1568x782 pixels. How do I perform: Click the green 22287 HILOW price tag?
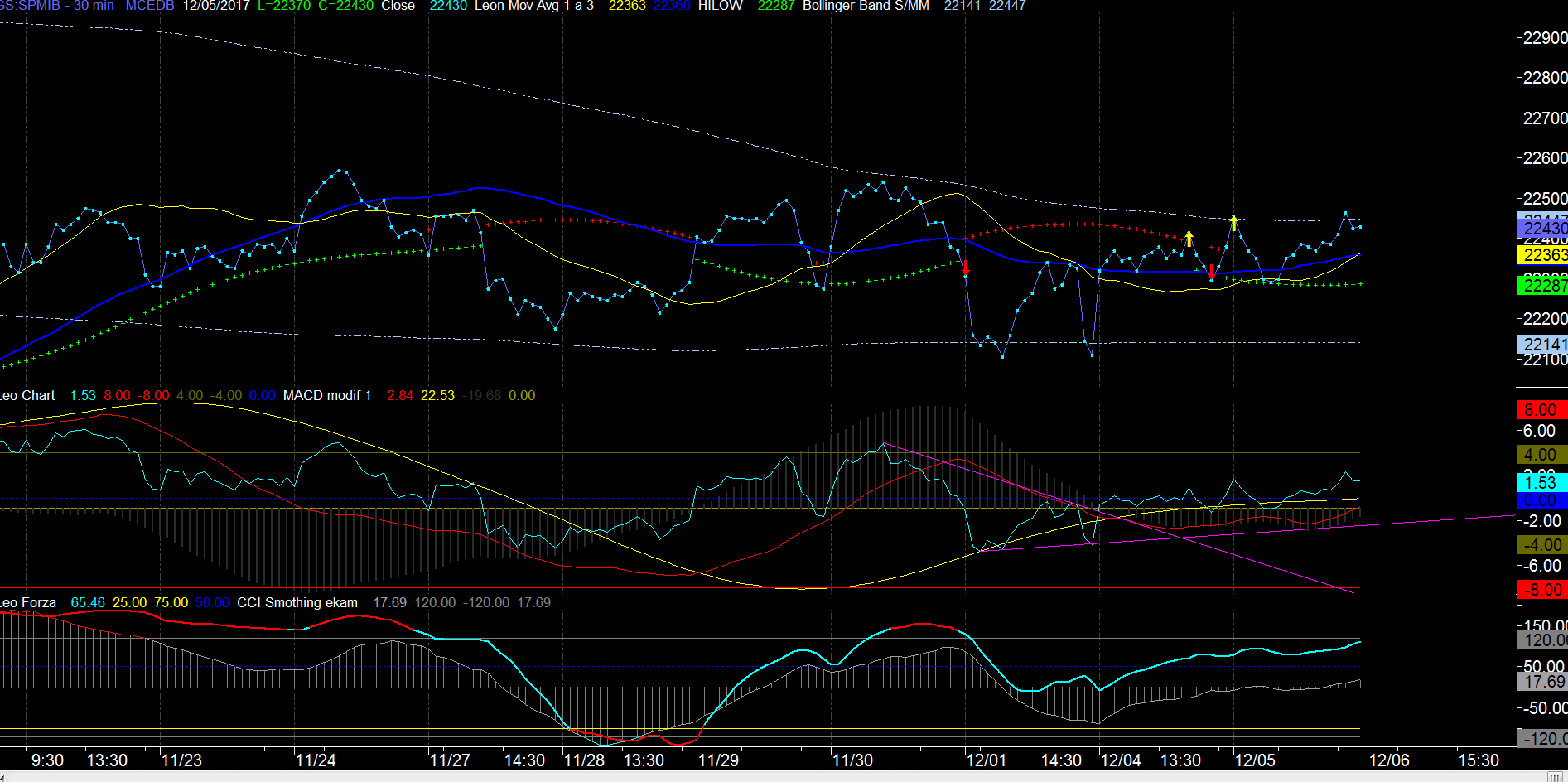pyautogui.click(x=1542, y=286)
